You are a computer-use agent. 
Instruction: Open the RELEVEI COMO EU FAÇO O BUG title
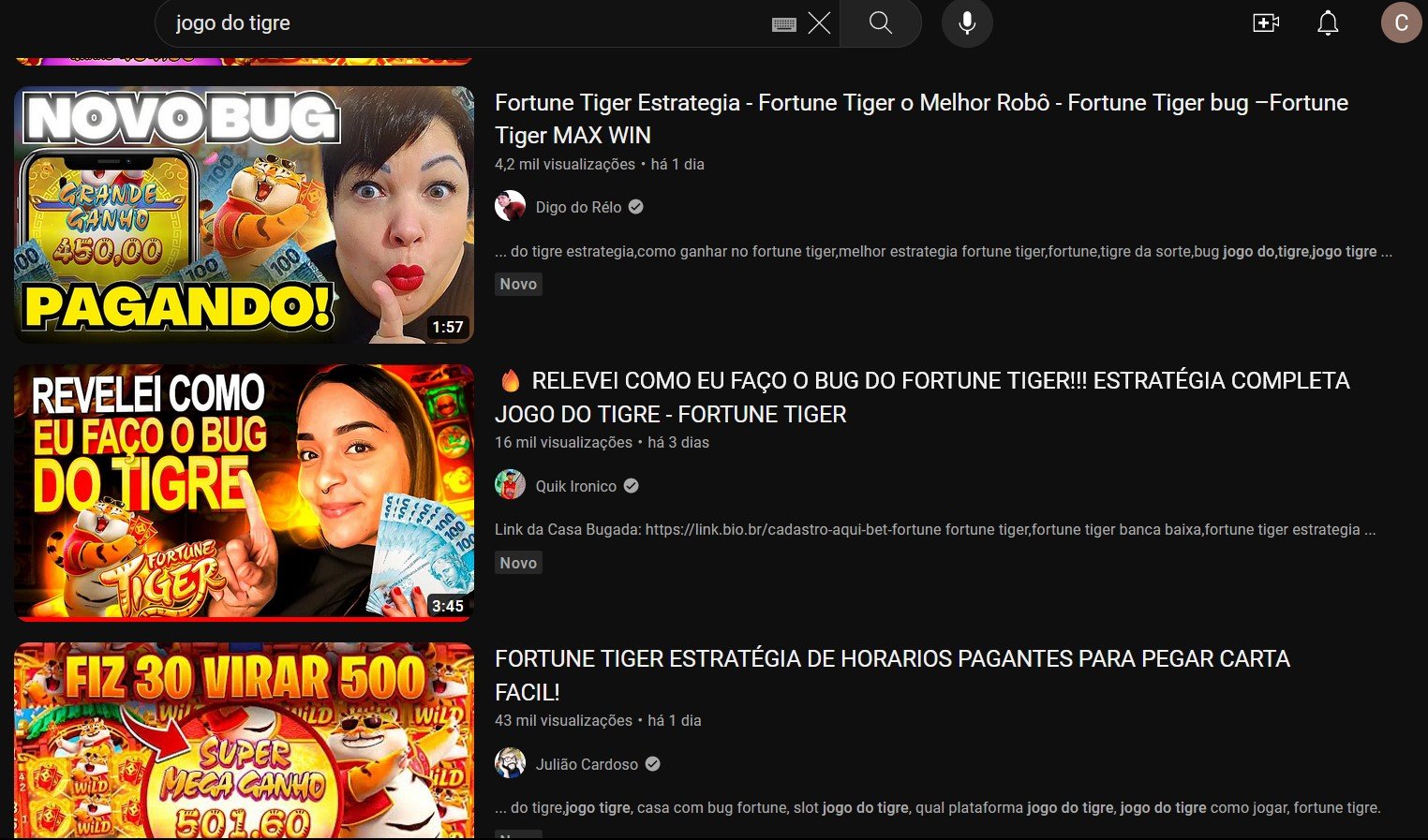(922, 397)
